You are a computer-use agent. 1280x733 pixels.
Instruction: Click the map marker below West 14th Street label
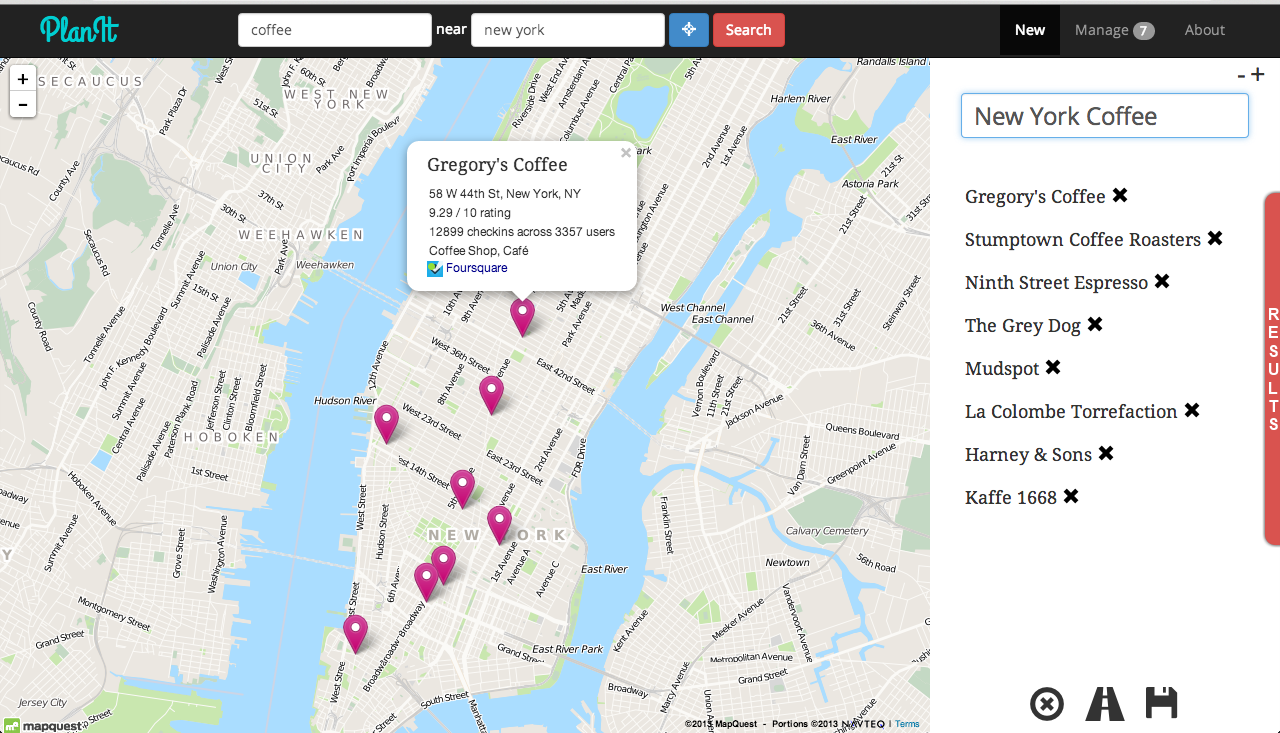462,488
